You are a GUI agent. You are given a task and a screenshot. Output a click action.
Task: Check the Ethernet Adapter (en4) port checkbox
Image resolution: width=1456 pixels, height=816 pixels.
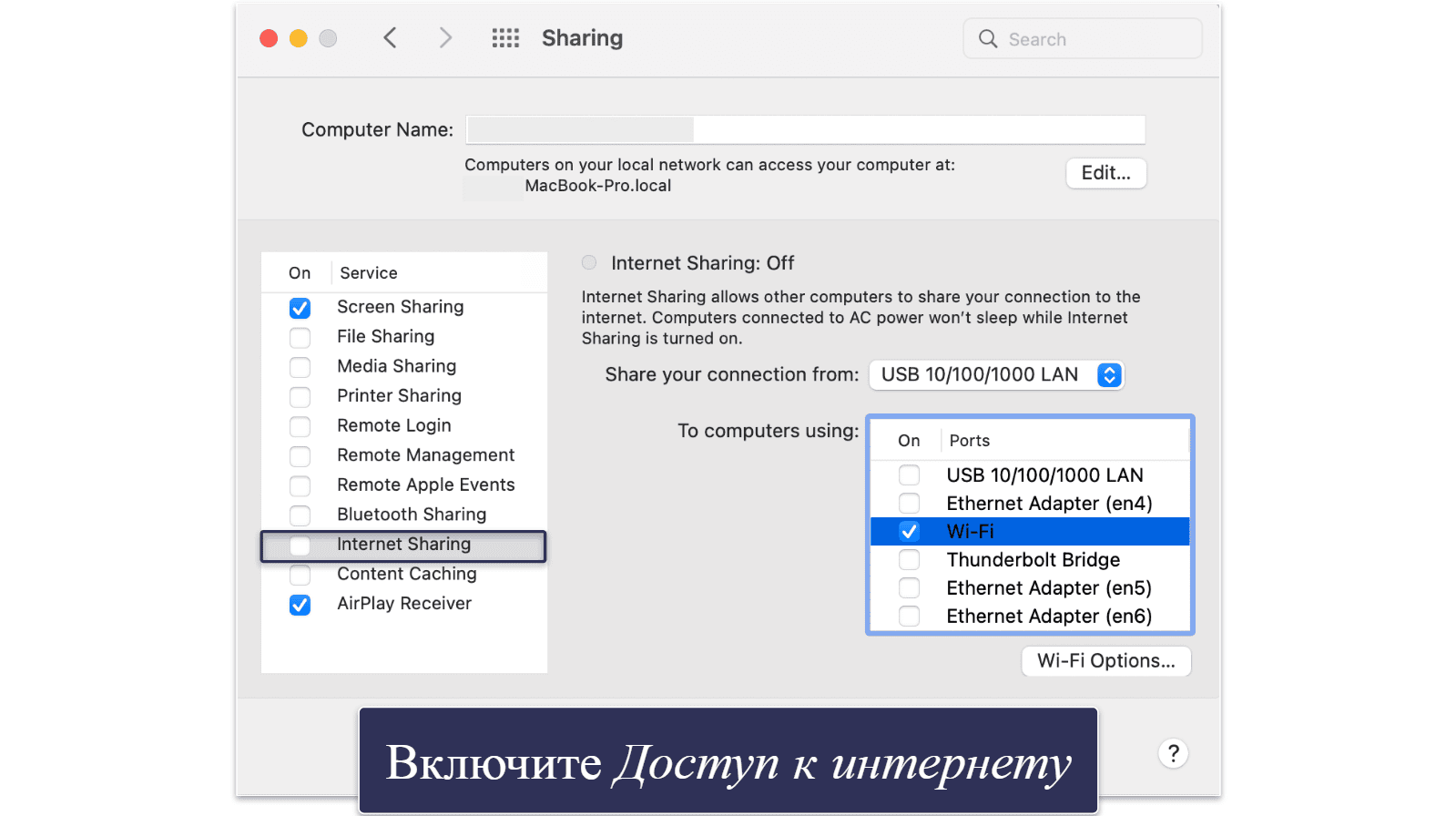[x=909, y=504]
